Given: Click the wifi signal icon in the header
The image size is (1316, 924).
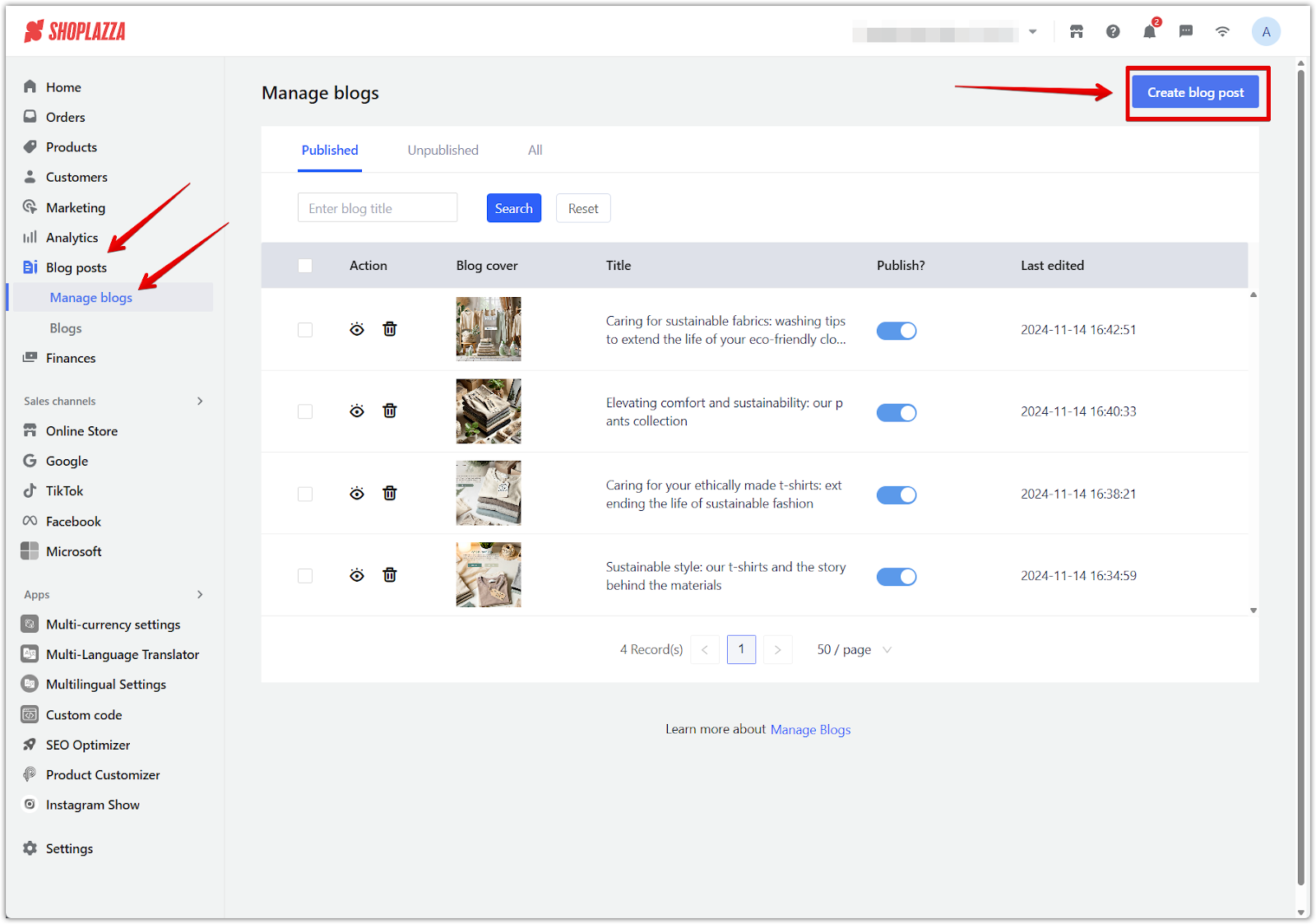Looking at the screenshot, I should pos(1222,31).
